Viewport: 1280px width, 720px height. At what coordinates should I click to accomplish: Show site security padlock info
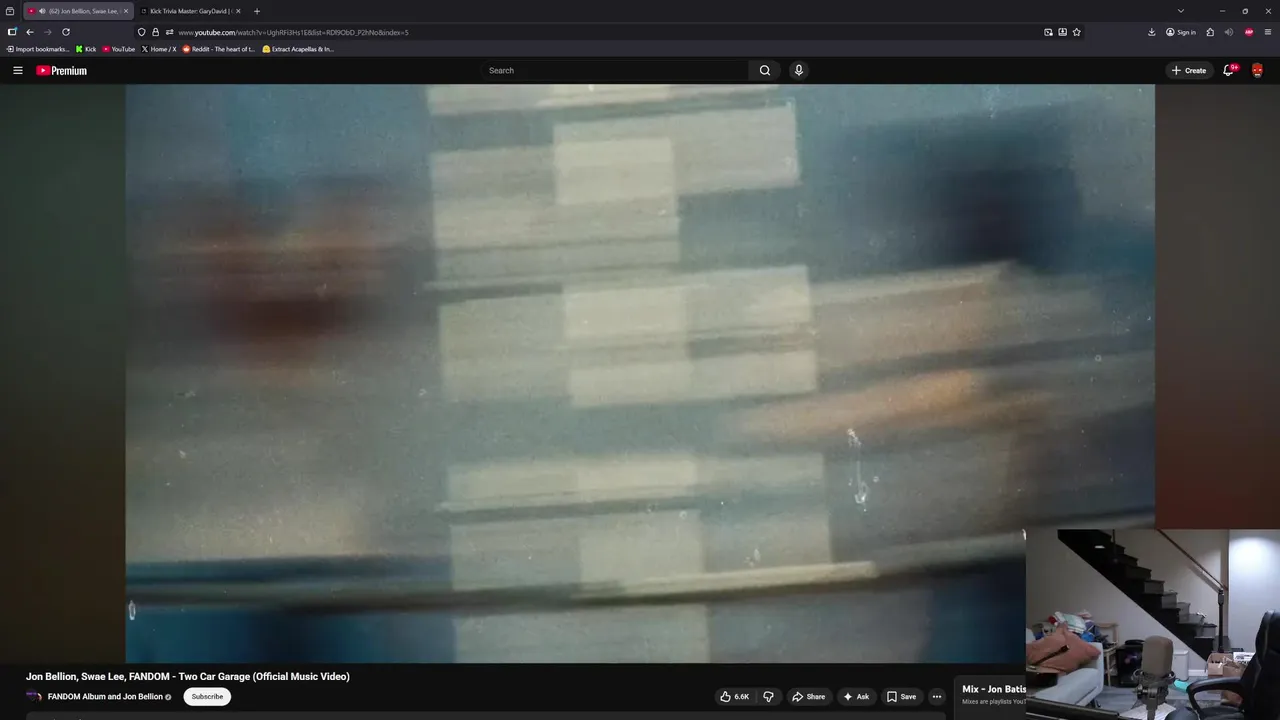point(155,32)
